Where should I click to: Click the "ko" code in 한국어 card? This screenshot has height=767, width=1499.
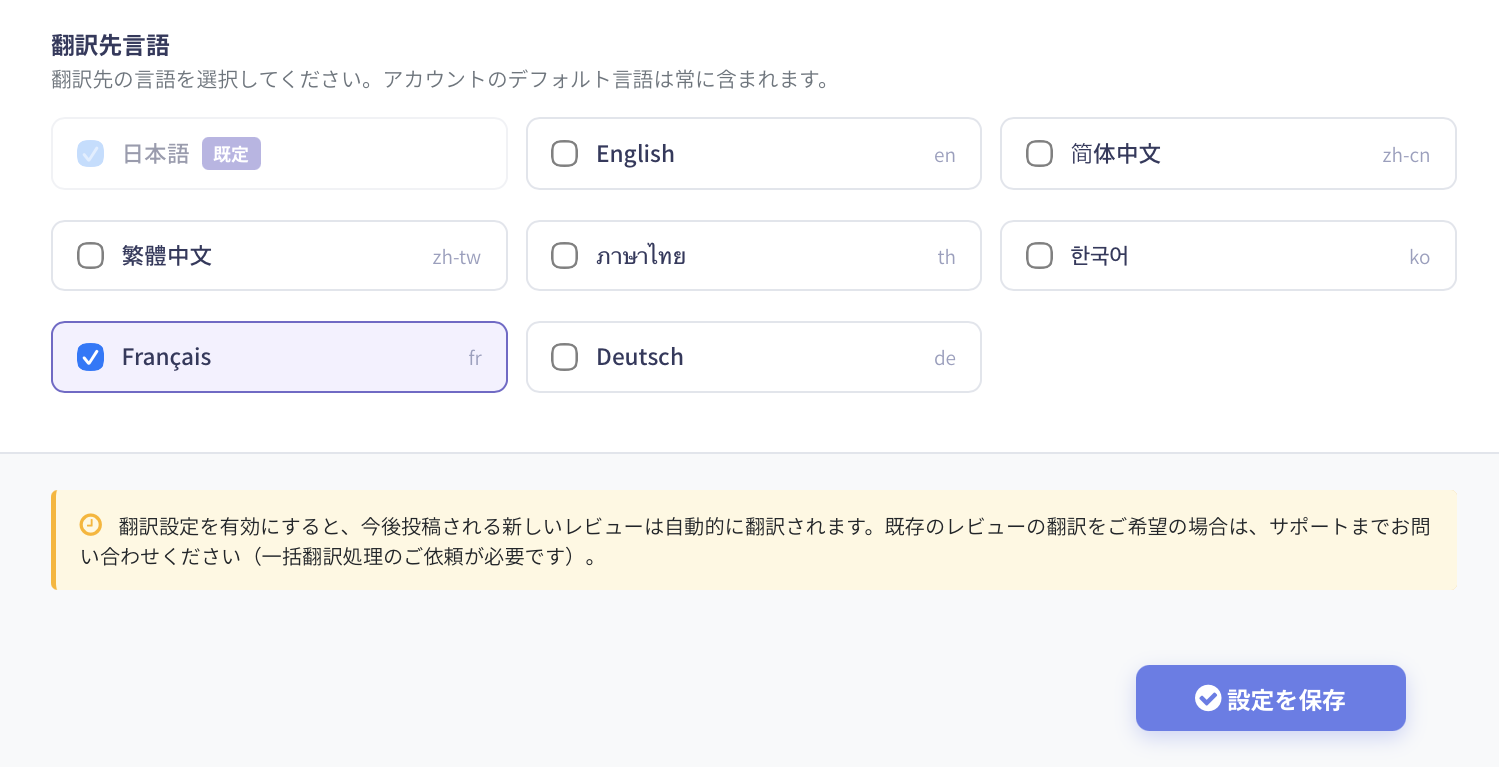[1419, 257]
